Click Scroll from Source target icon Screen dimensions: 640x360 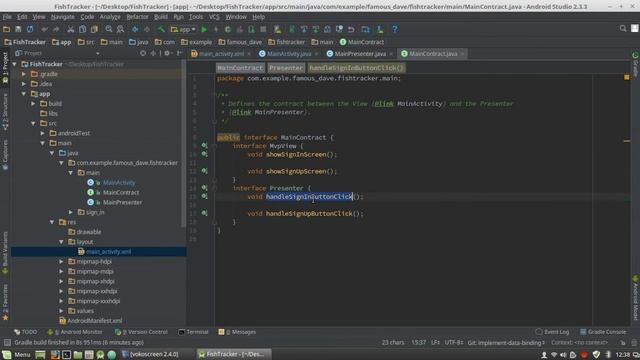[143, 53]
